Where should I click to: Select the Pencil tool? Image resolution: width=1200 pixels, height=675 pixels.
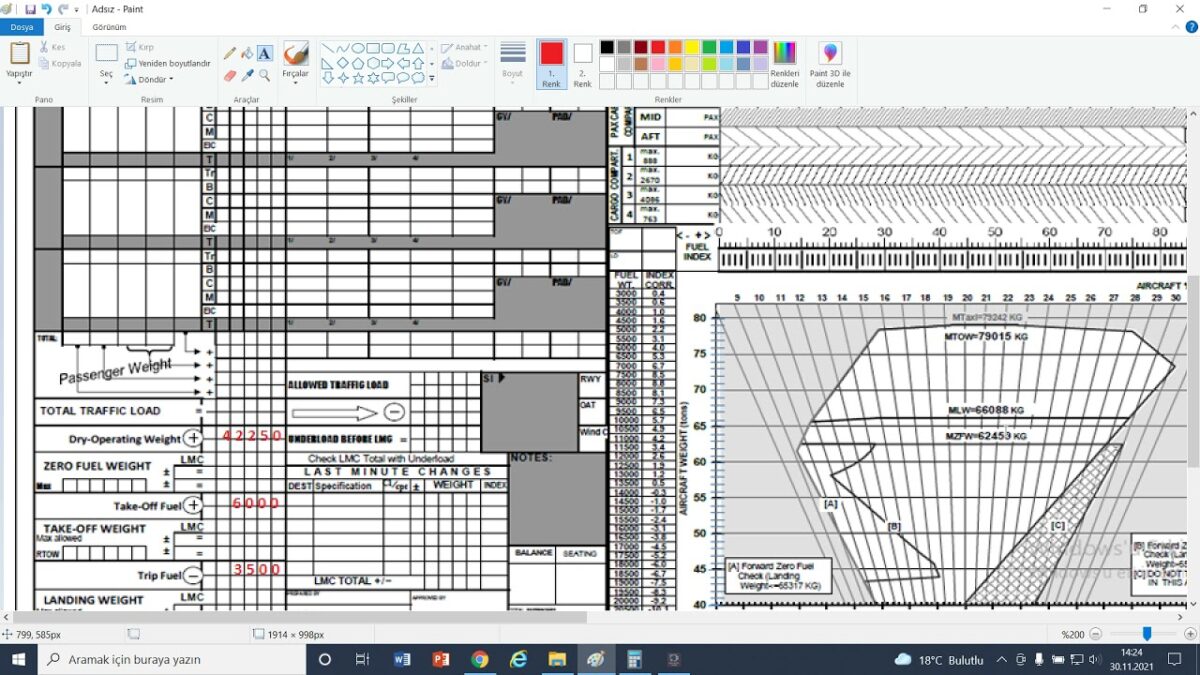pyautogui.click(x=229, y=52)
